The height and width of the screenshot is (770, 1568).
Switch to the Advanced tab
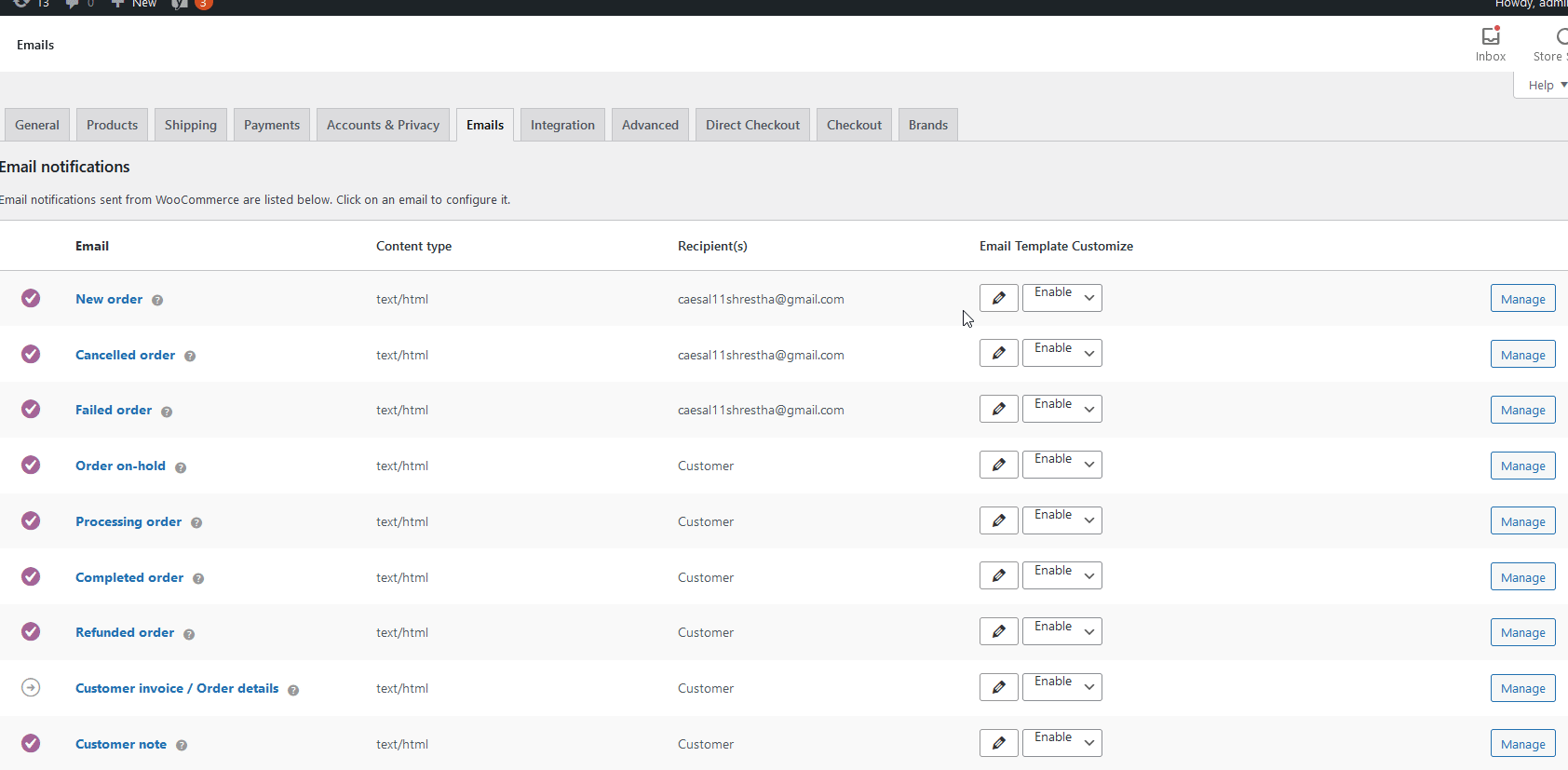[650, 125]
